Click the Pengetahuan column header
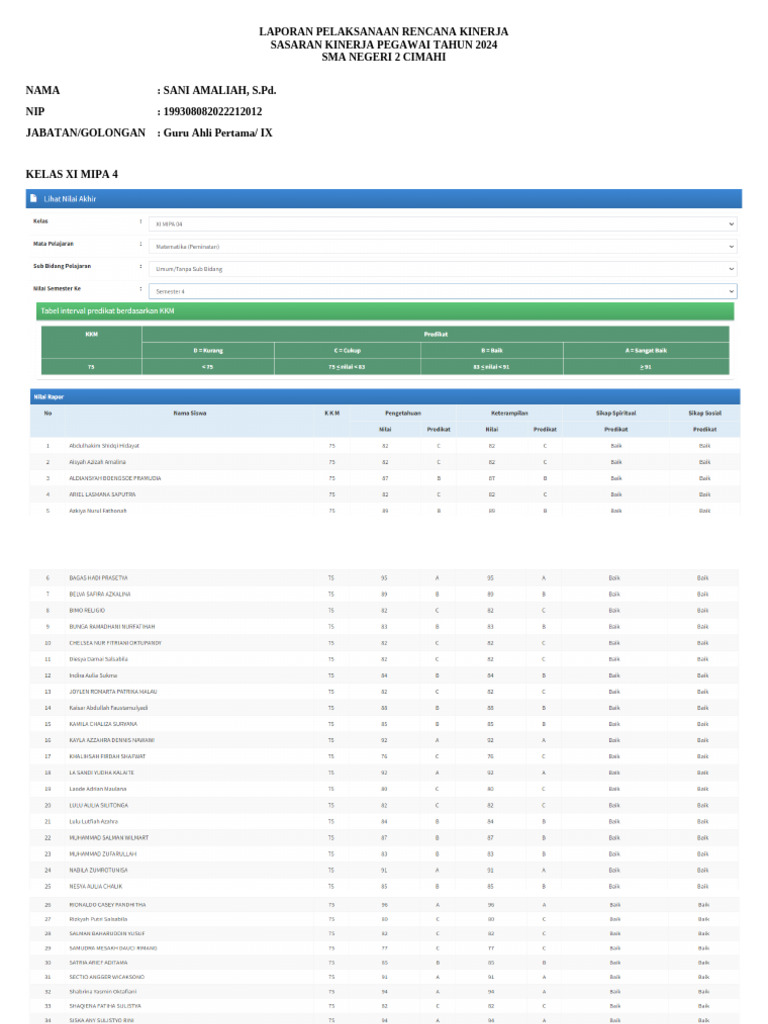 coord(403,412)
